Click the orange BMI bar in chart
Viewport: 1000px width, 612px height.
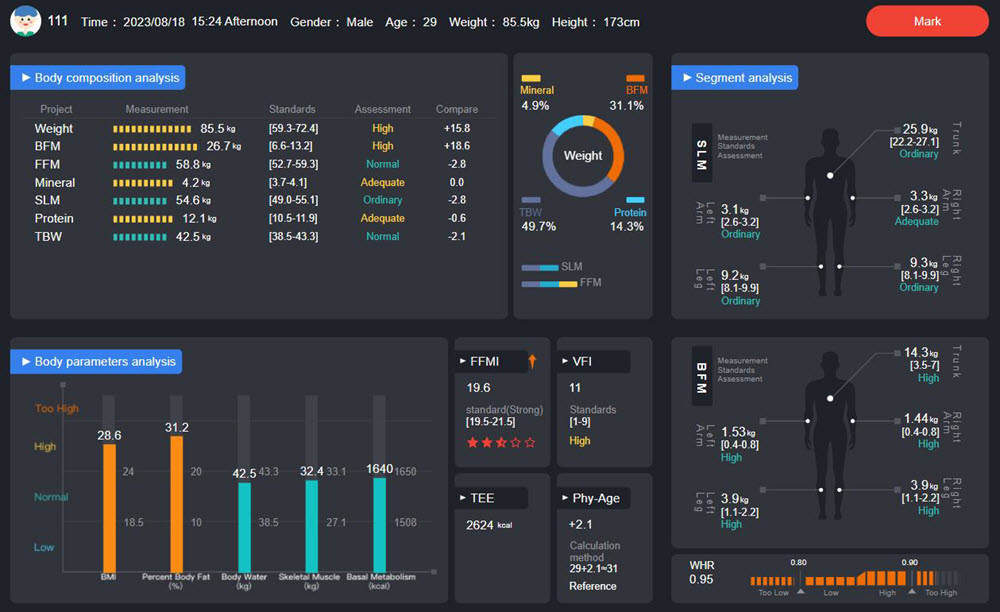click(x=110, y=507)
